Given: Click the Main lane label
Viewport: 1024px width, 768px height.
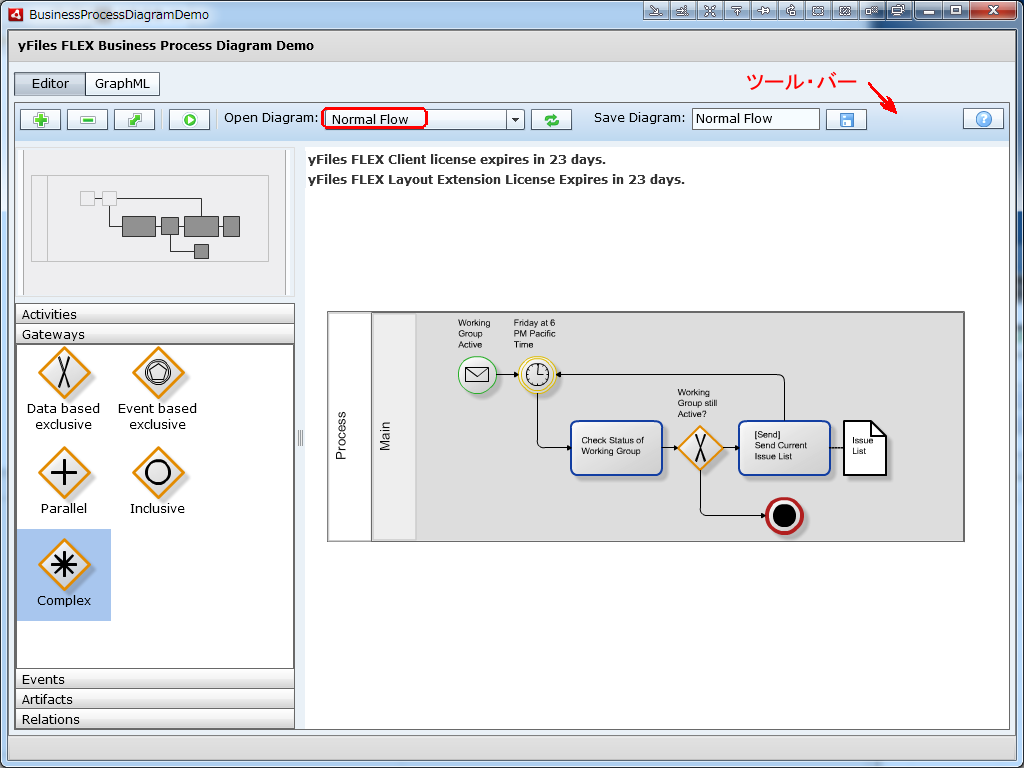Looking at the screenshot, I should pyautogui.click(x=385, y=436).
